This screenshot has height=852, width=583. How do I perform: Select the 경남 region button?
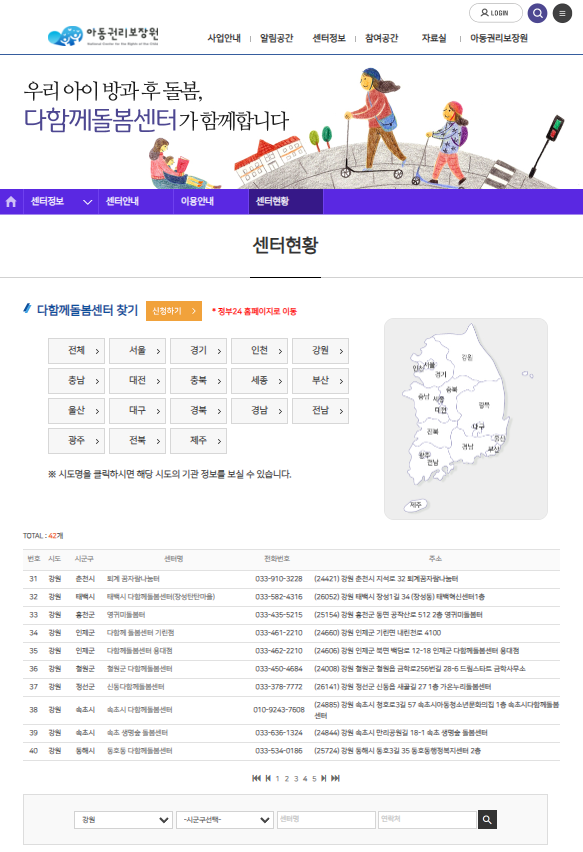pos(259,411)
